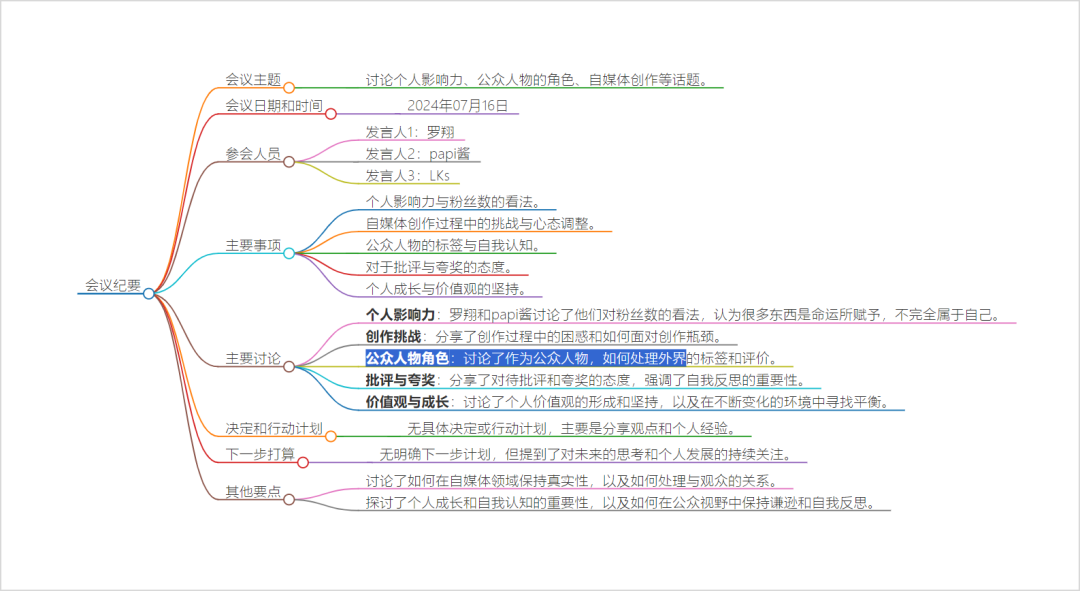Select the 其他要点 node label
Image resolution: width=1080 pixels, height=591 pixels.
click(253, 491)
